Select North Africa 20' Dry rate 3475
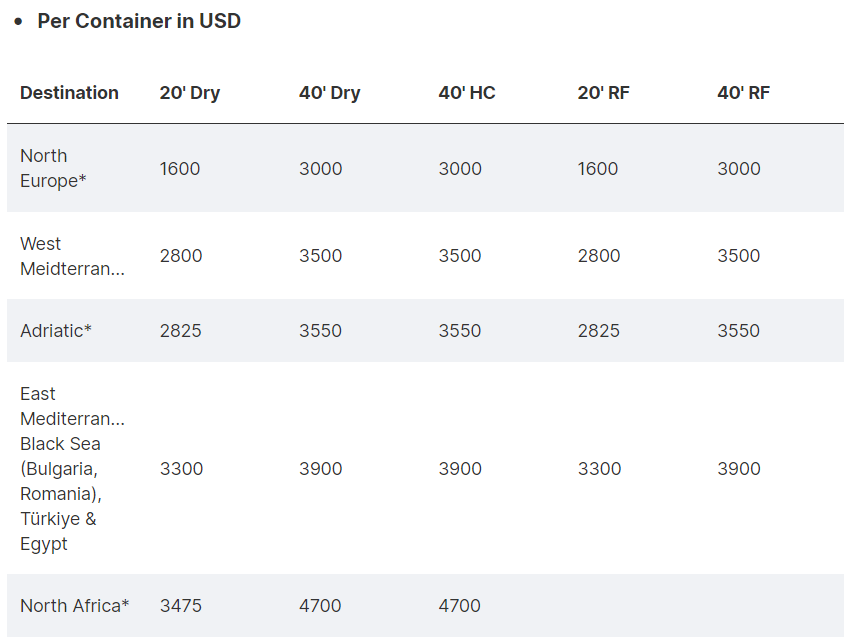Viewport: 851px width, 644px height. click(181, 606)
